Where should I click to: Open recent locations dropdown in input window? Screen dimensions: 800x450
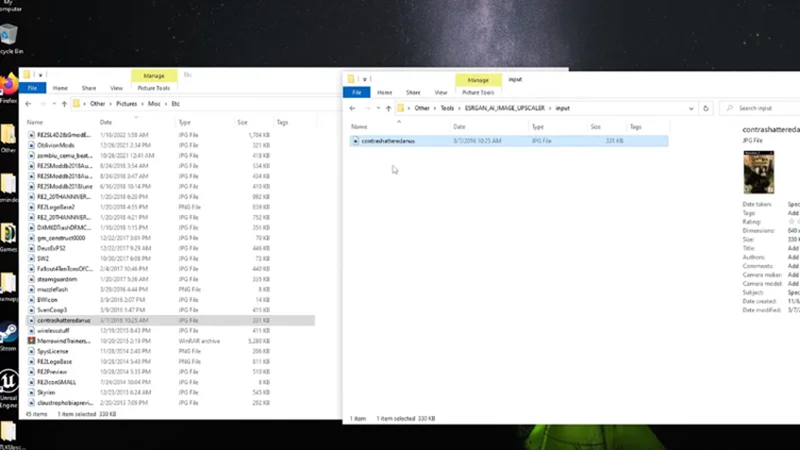click(378, 108)
